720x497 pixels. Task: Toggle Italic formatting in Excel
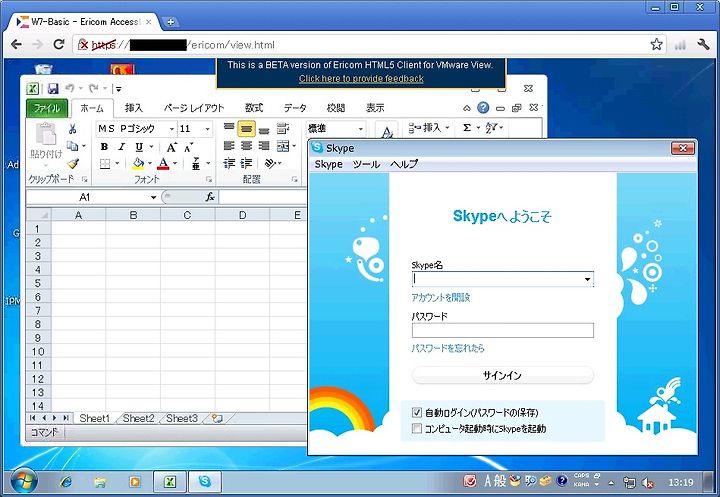click(x=121, y=147)
